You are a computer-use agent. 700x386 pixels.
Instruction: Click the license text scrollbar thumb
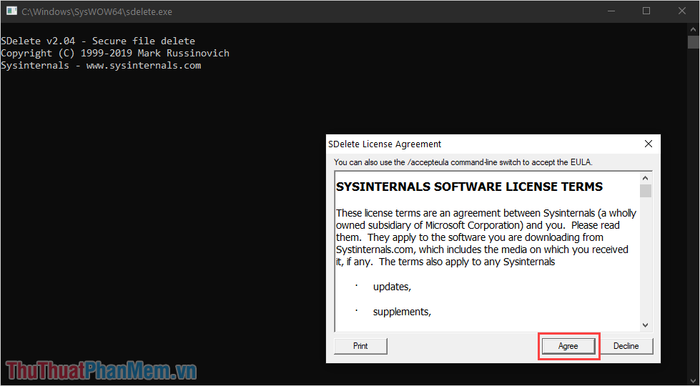(x=645, y=191)
